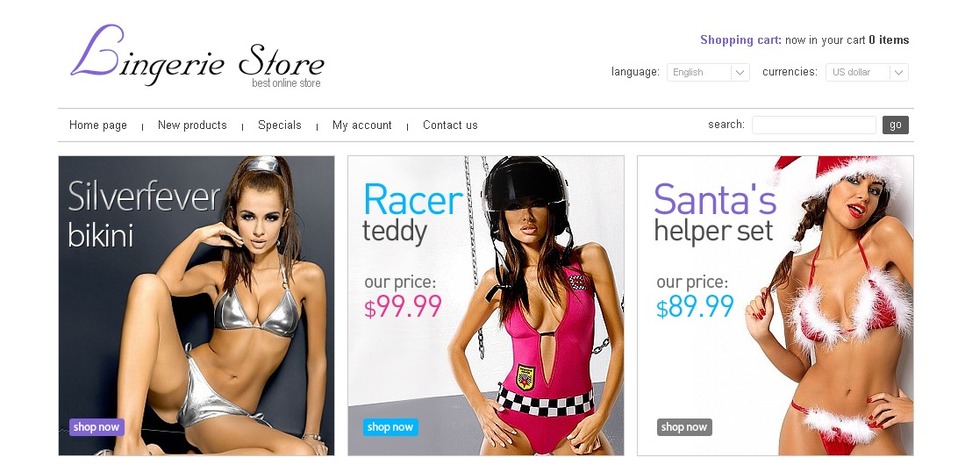Select the English language combo box
Image resolution: width=965 pixels, height=465 pixels.
(708, 73)
